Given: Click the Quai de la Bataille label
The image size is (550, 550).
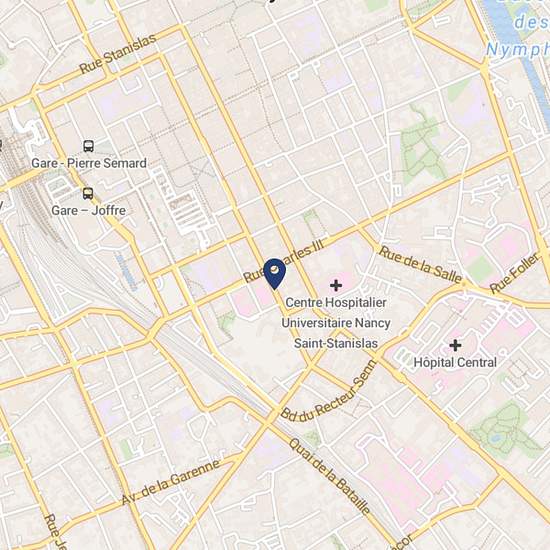Looking at the screenshot, I should 329,477.
